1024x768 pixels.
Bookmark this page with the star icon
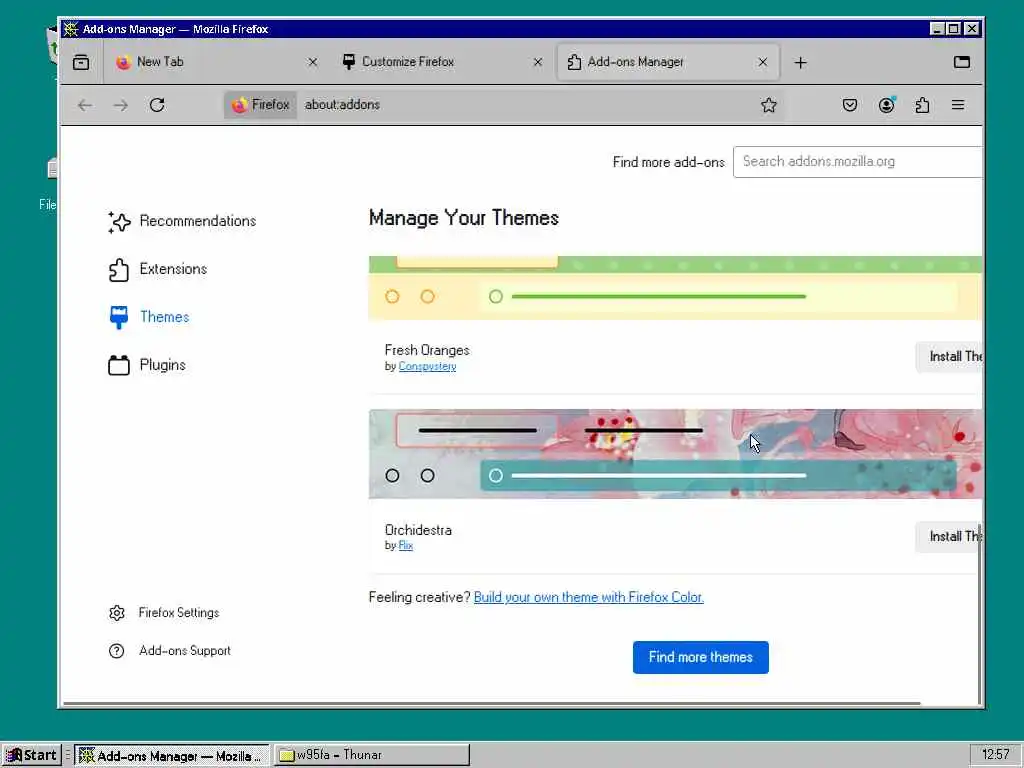point(769,105)
